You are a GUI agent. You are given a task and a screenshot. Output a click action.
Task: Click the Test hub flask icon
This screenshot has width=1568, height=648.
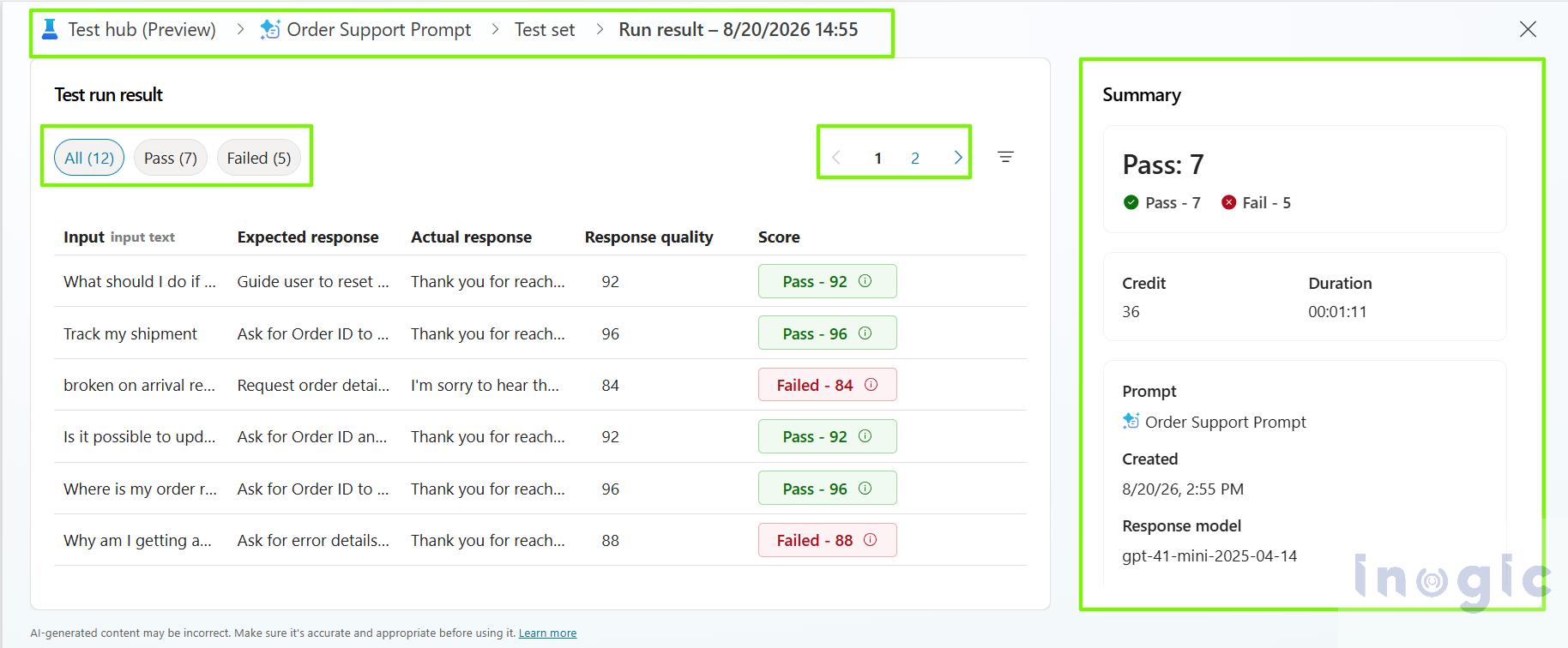(50, 29)
